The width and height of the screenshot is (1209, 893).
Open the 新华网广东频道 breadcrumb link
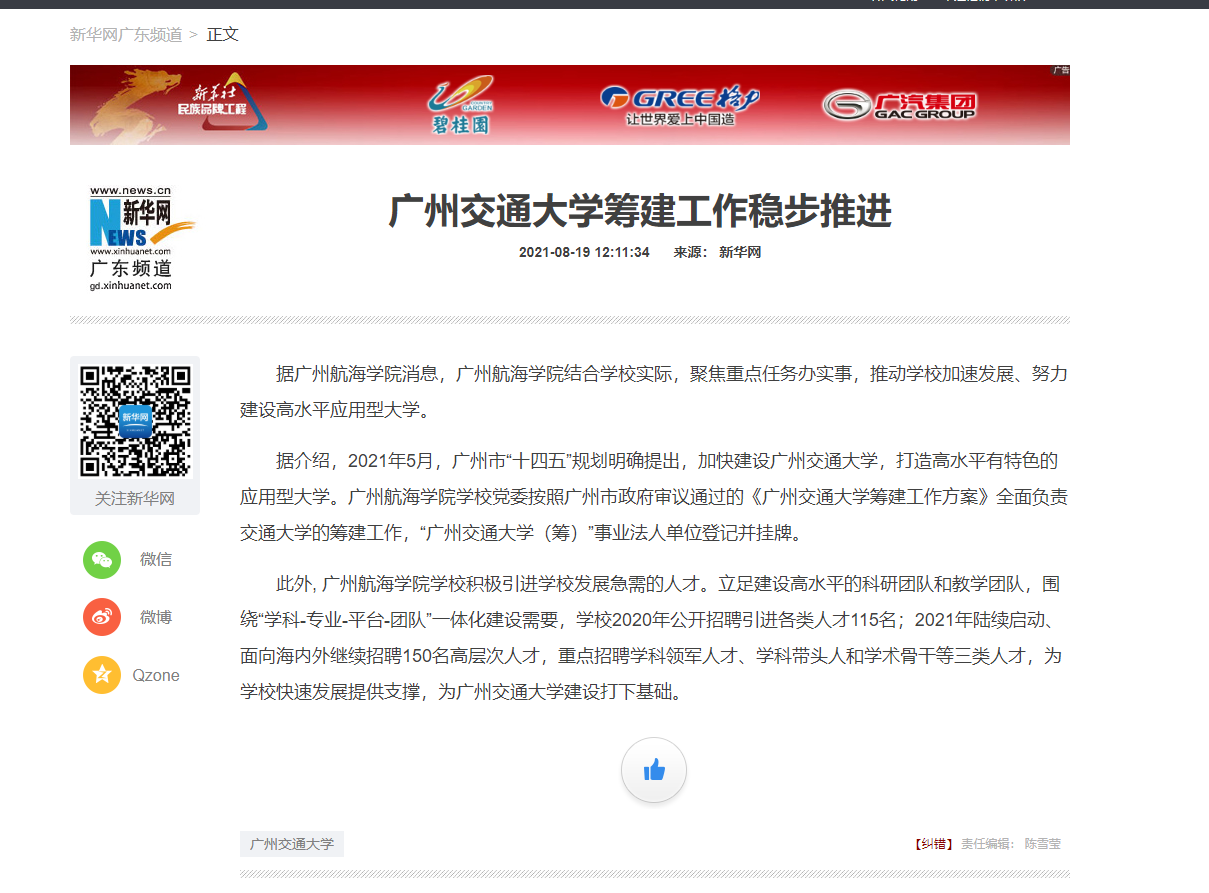[126, 35]
